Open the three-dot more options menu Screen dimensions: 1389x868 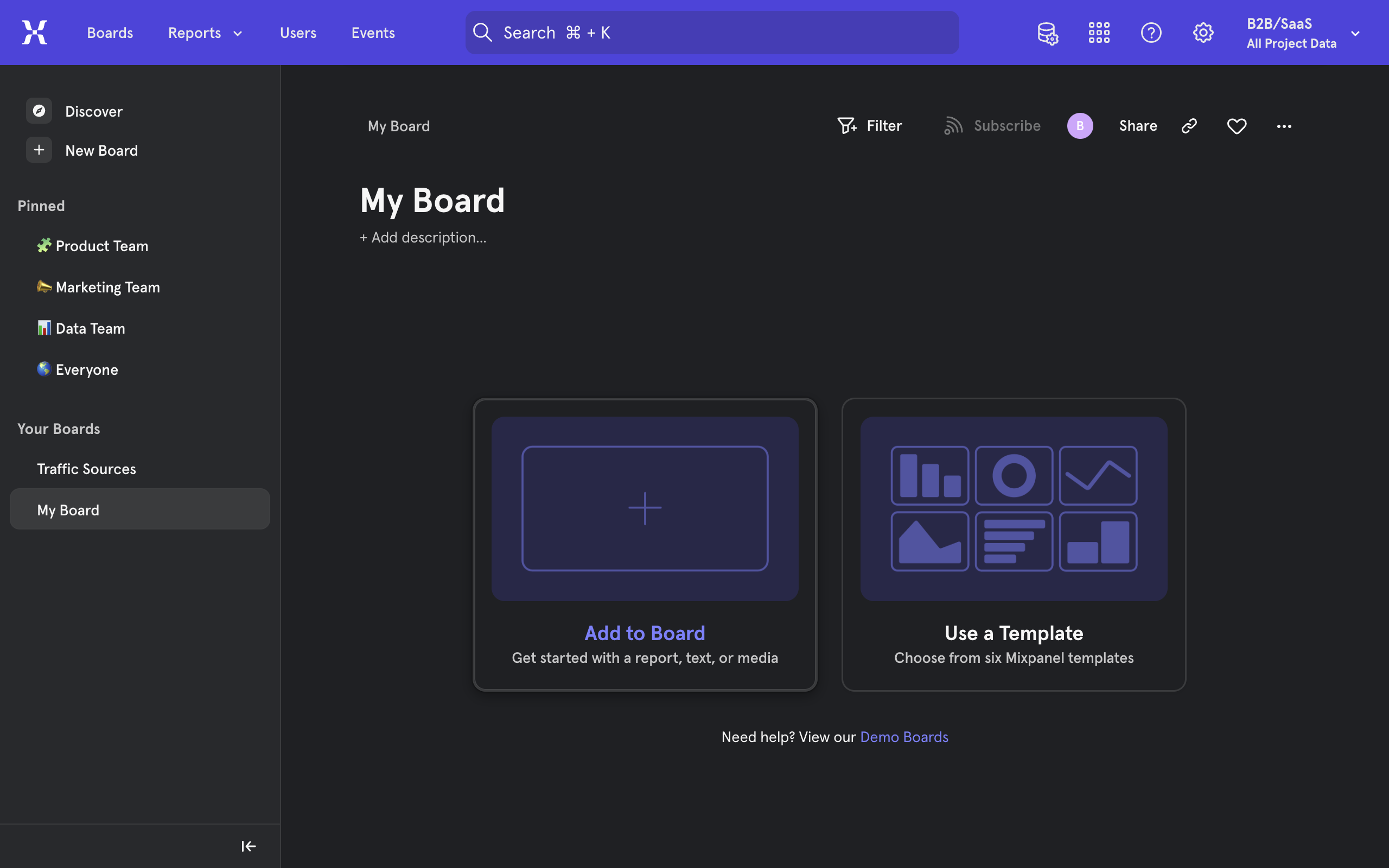pyautogui.click(x=1284, y=126)
